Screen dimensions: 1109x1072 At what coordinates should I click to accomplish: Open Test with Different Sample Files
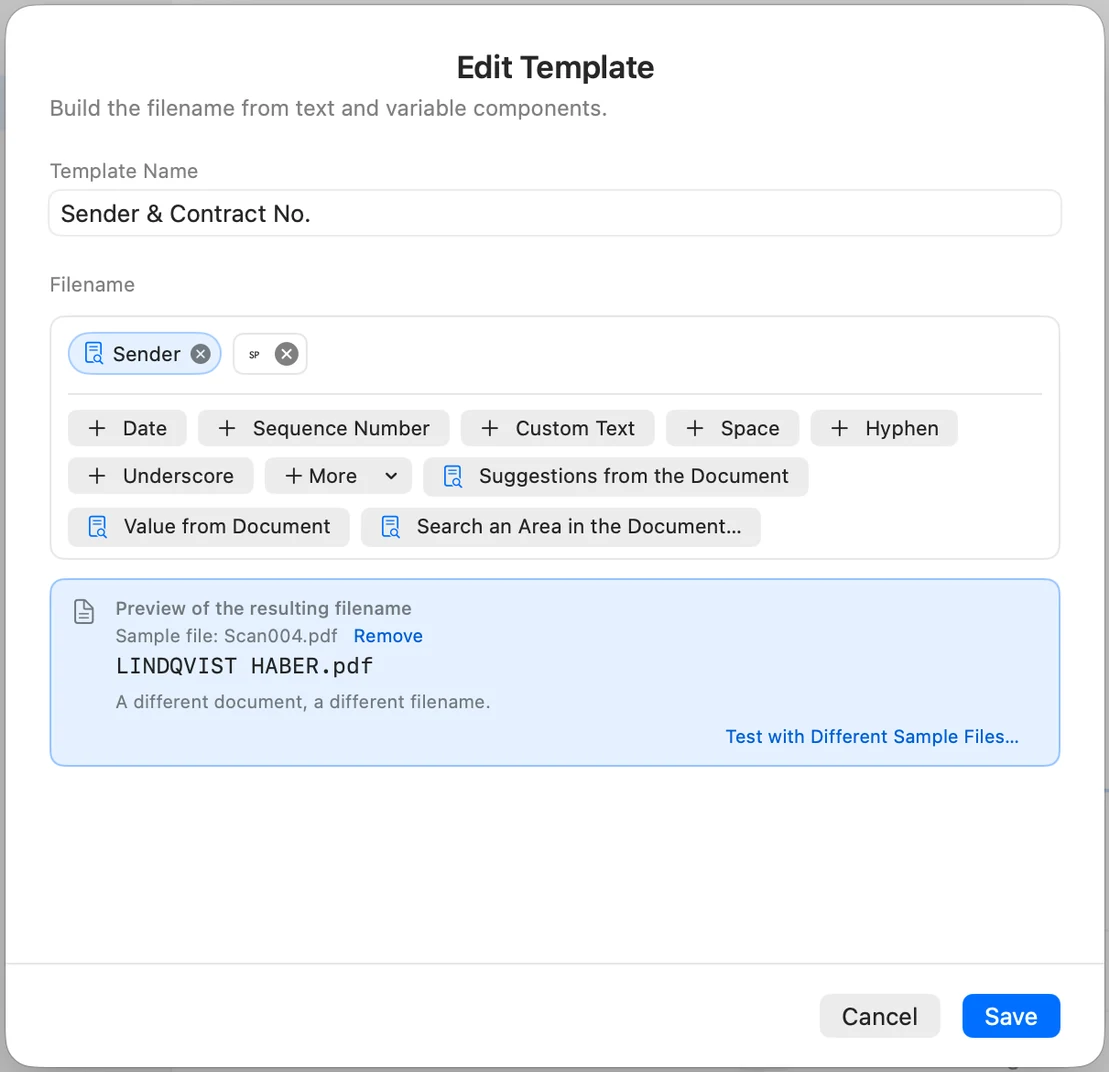872,736
